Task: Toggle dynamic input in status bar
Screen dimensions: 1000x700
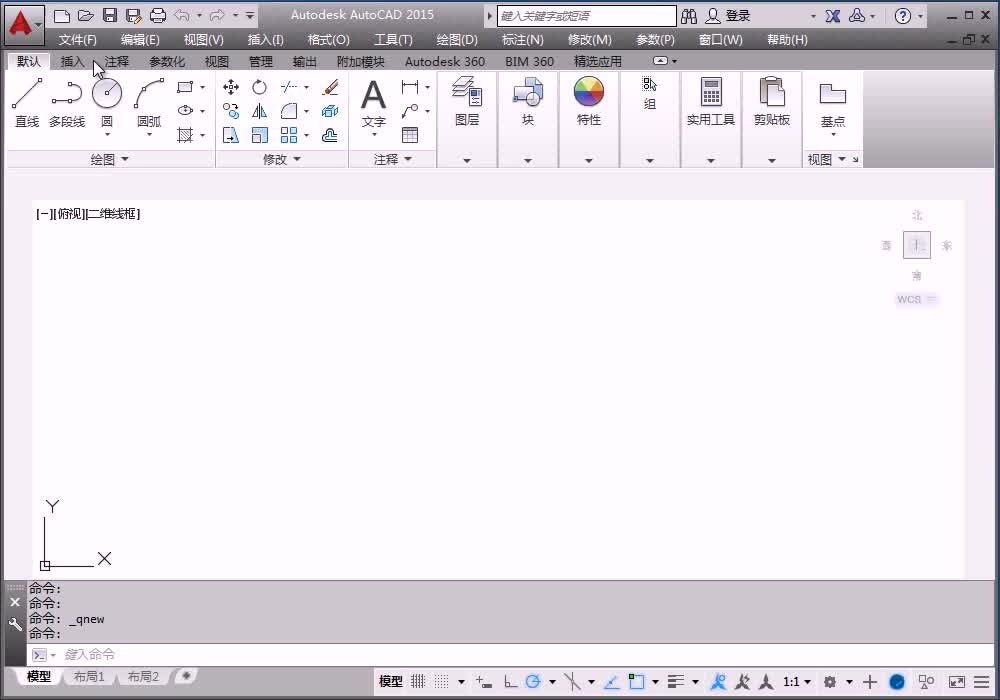Action: tap(483, 682)
